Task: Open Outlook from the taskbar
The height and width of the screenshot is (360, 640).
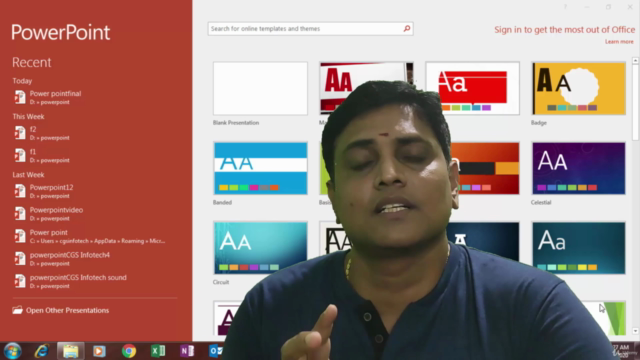Action: click(216, 351)
